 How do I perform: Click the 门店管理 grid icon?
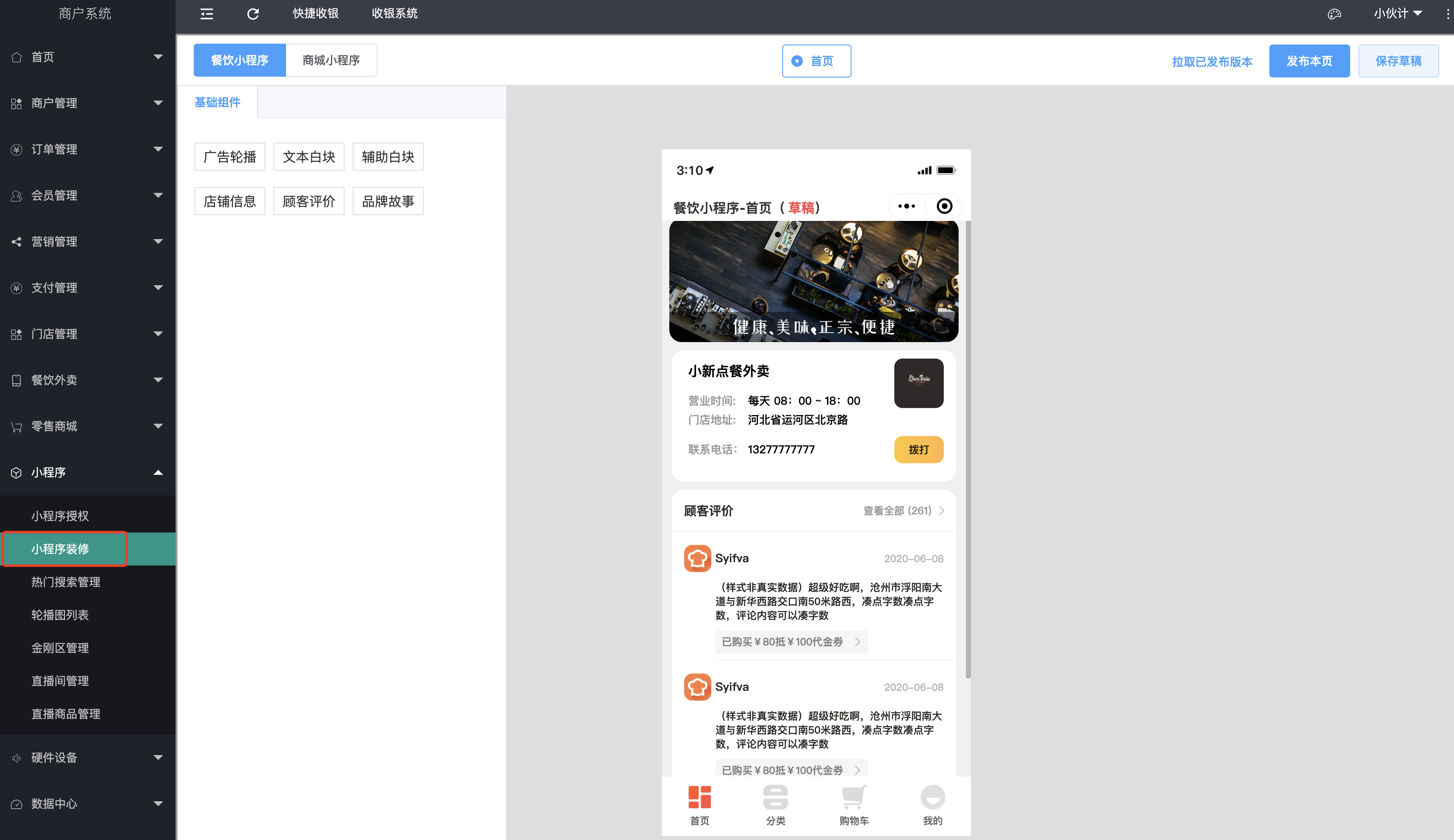(16, 334)
